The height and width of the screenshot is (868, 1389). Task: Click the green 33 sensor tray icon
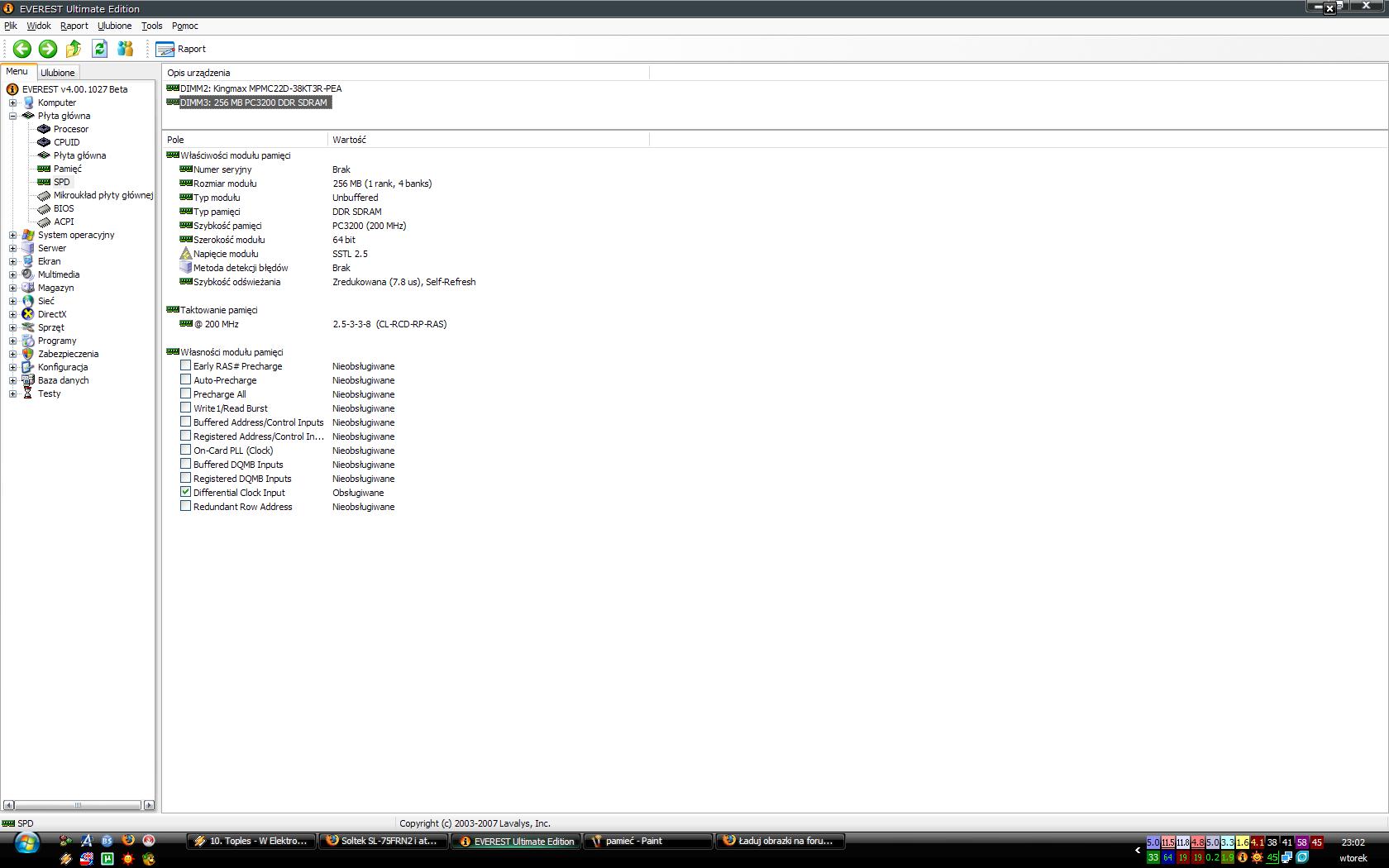click(x=1153, y=857)
